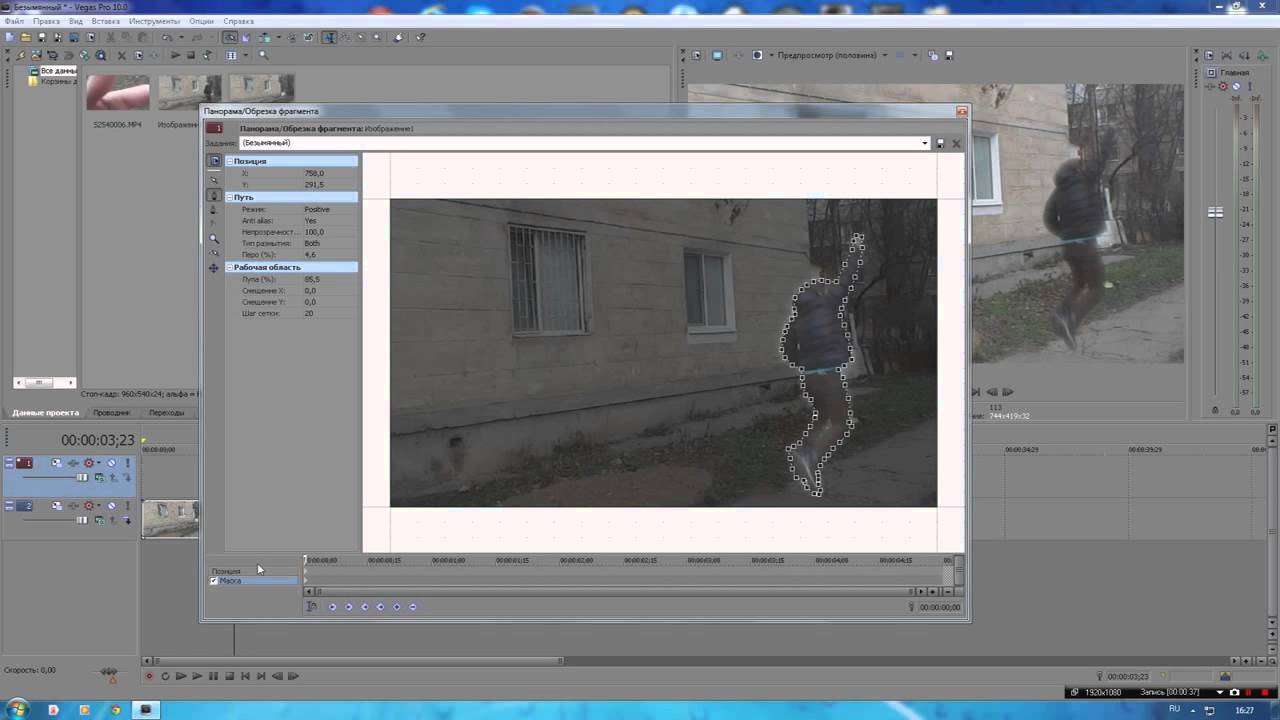1280x720 pixels.
Task: Solo track 2 with exclamation icon
Action: tap(128, 506)
